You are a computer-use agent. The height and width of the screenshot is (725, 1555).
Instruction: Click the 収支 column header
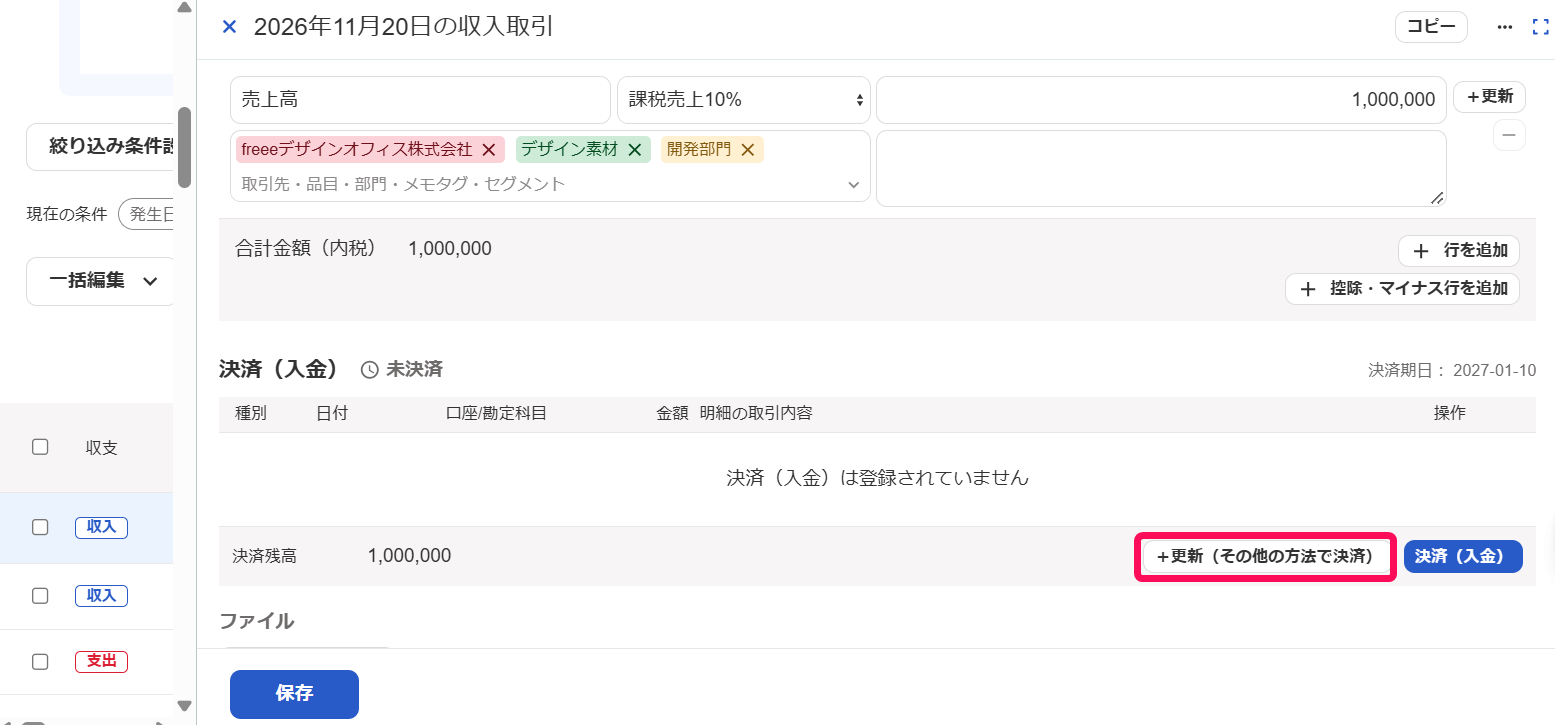(102, 448)
